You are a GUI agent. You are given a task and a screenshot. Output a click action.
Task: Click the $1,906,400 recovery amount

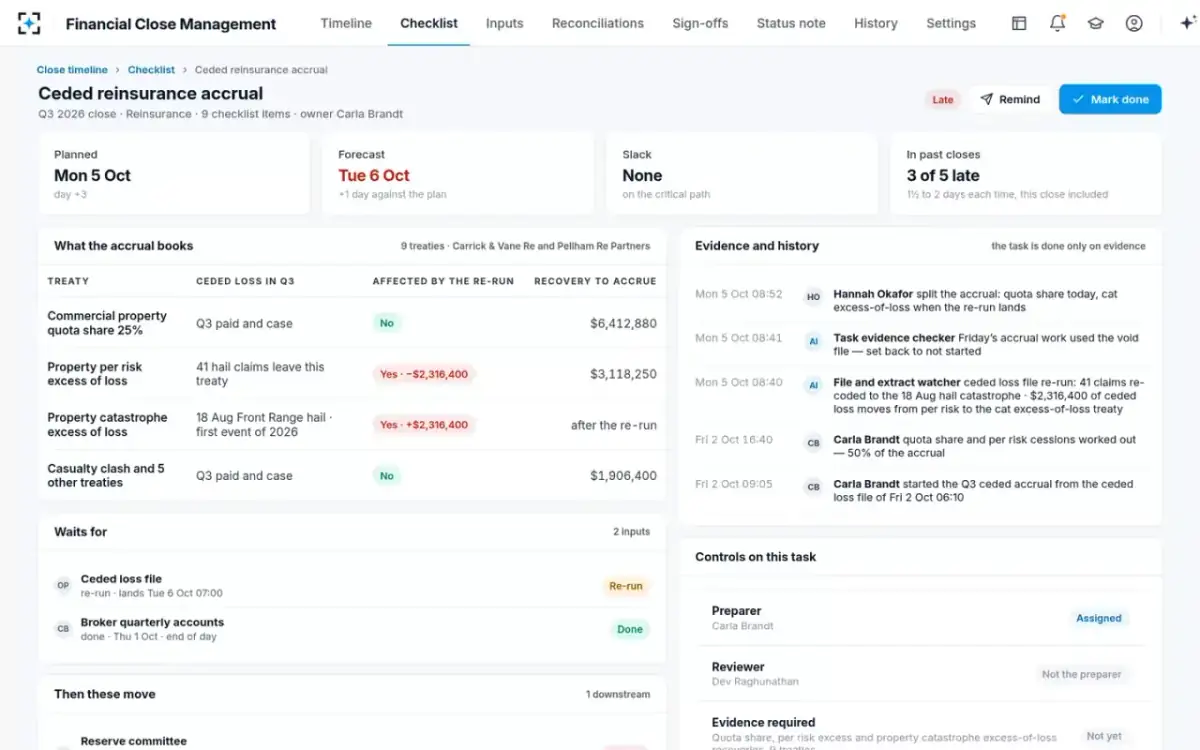[x=623, y=476]
